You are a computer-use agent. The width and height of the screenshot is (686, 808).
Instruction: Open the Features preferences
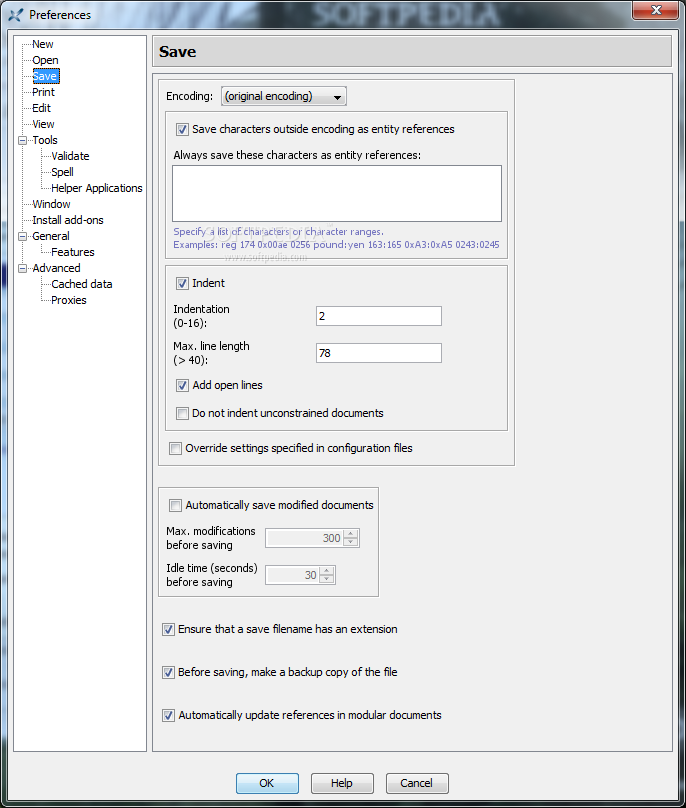[73, 252]
